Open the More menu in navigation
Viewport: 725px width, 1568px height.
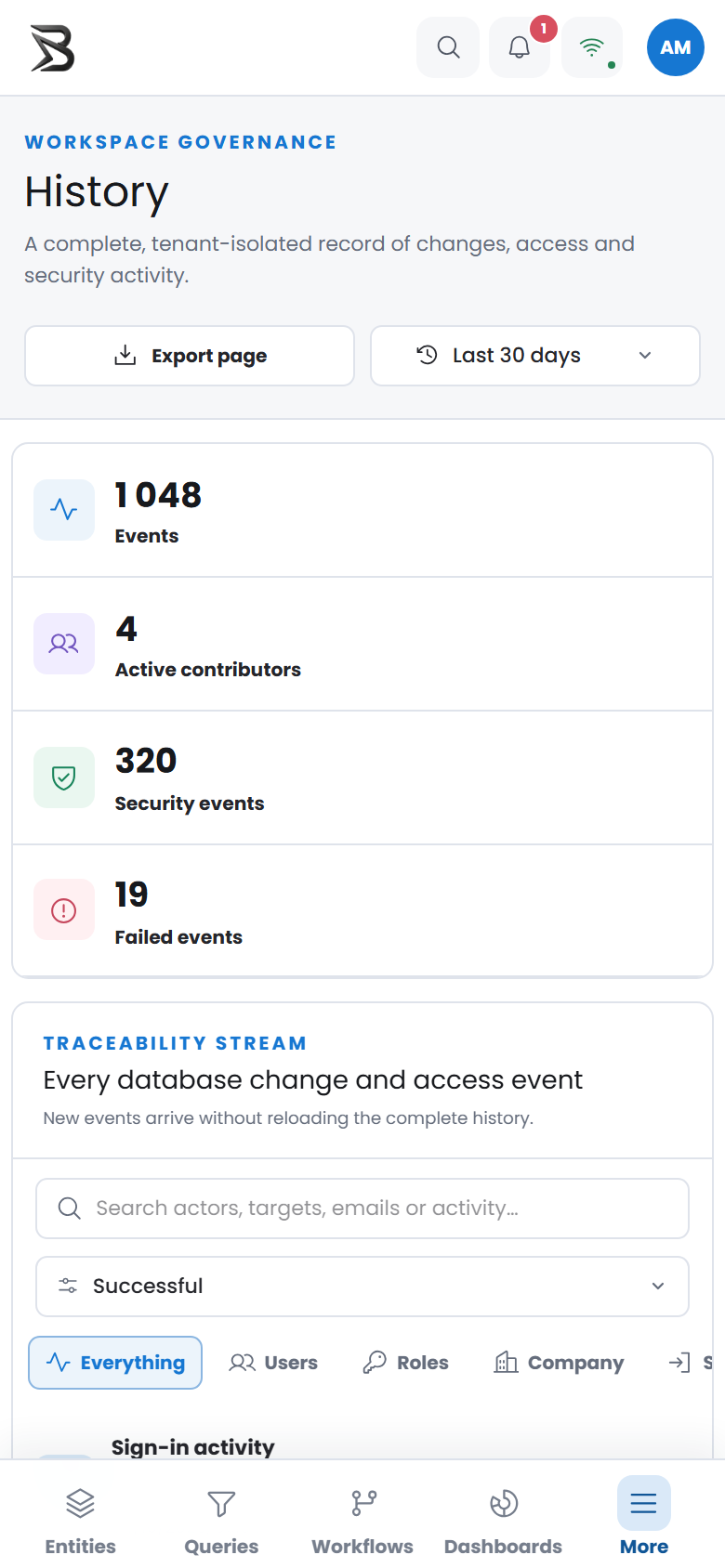coord(644,1522)
